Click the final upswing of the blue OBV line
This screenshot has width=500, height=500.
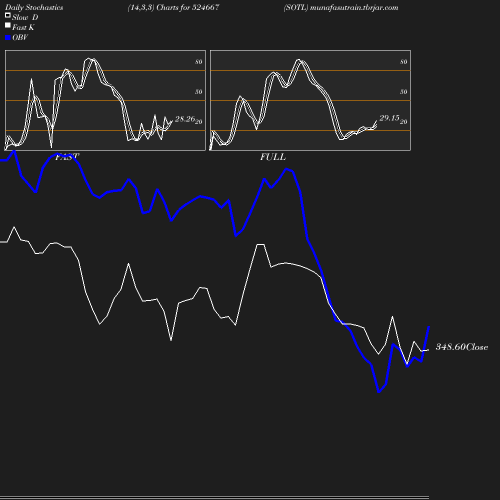point(426,344)
